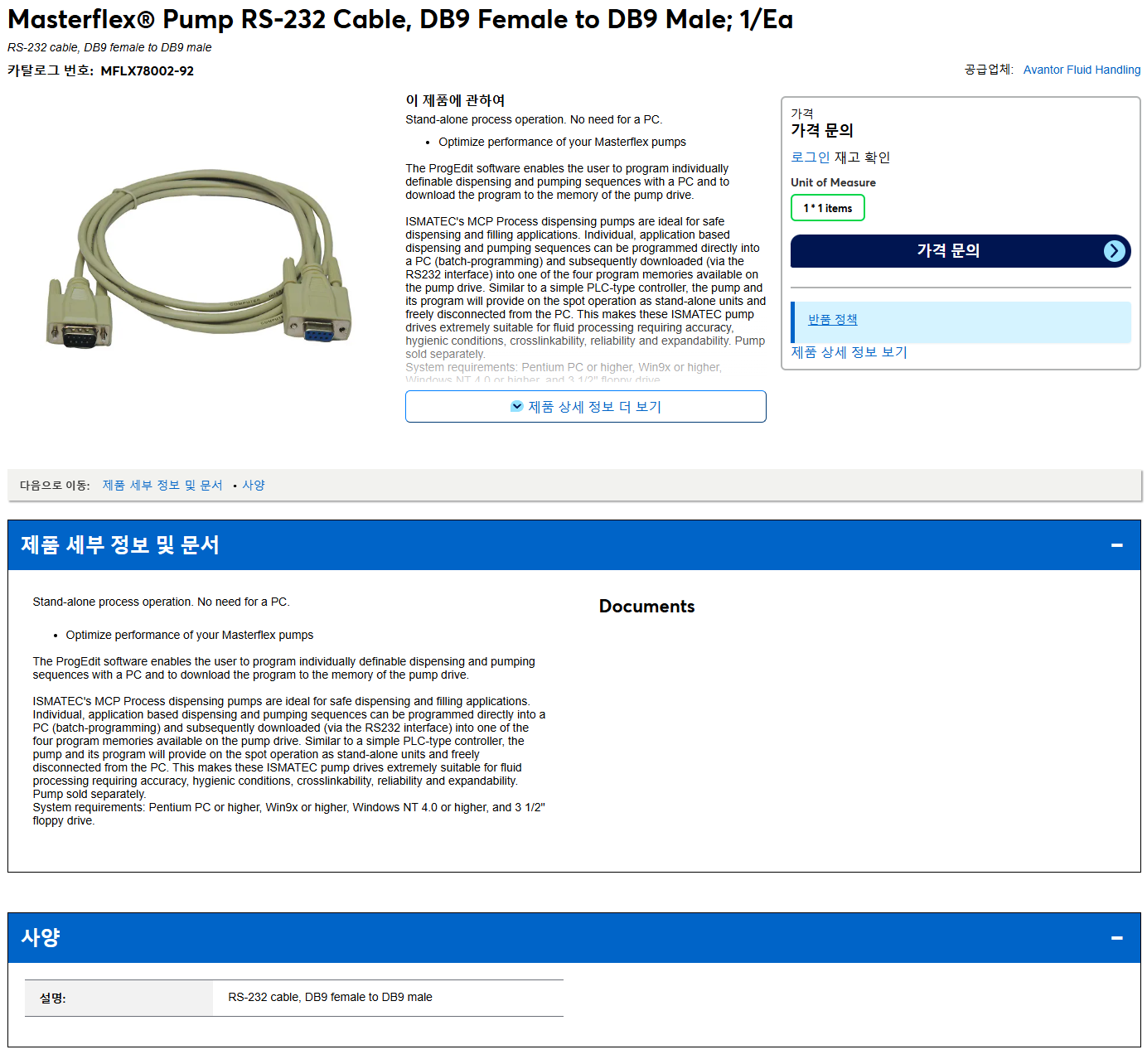Viewport: 1147px width, 1064px height.
Task: Open the Avantor Fluid Handling supplier link
Action: tap(1082, 70)
